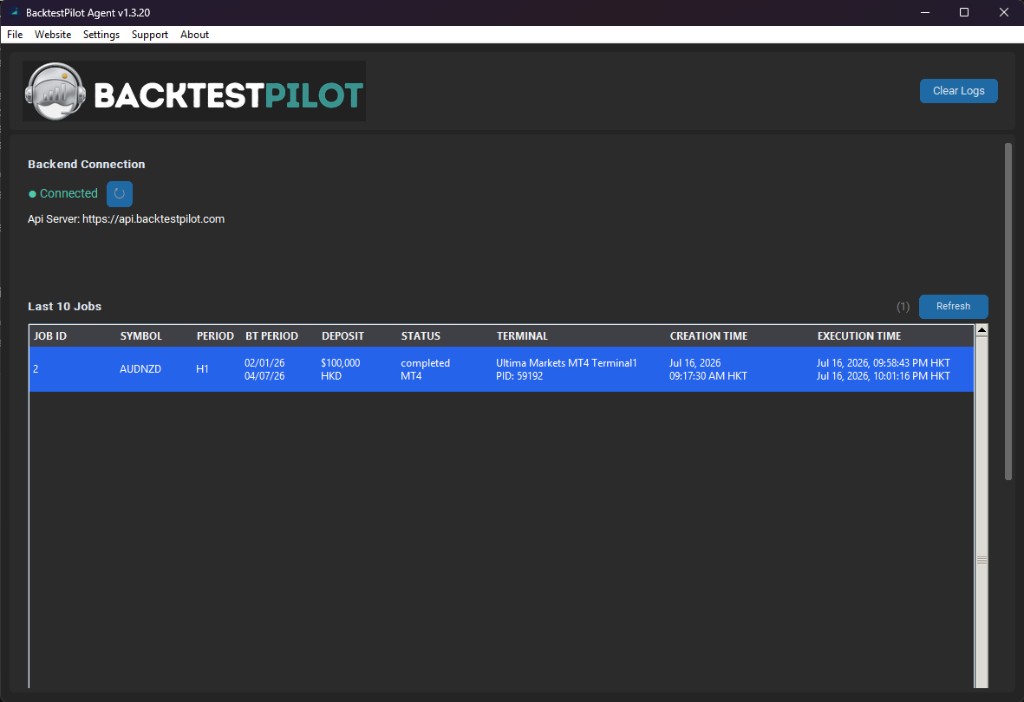Click the jobs table scrollbar grip
The image size is (1024, 702).
[x=981, y=560]
